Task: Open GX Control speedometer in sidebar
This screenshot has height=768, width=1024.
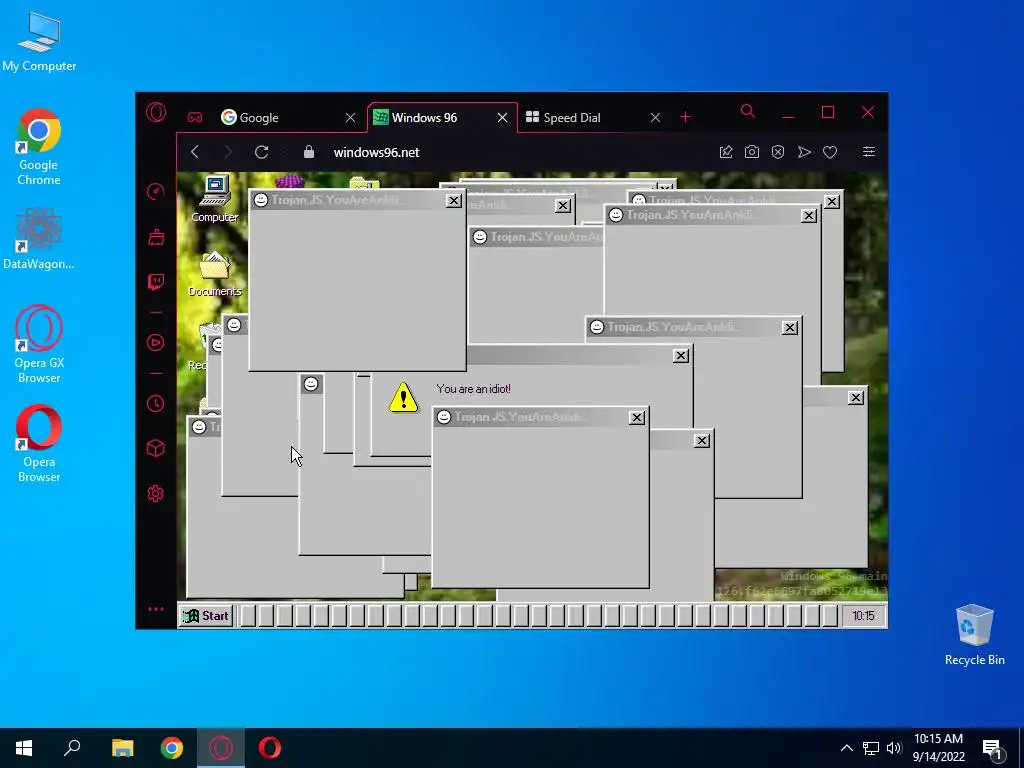Action: point(155,191)
